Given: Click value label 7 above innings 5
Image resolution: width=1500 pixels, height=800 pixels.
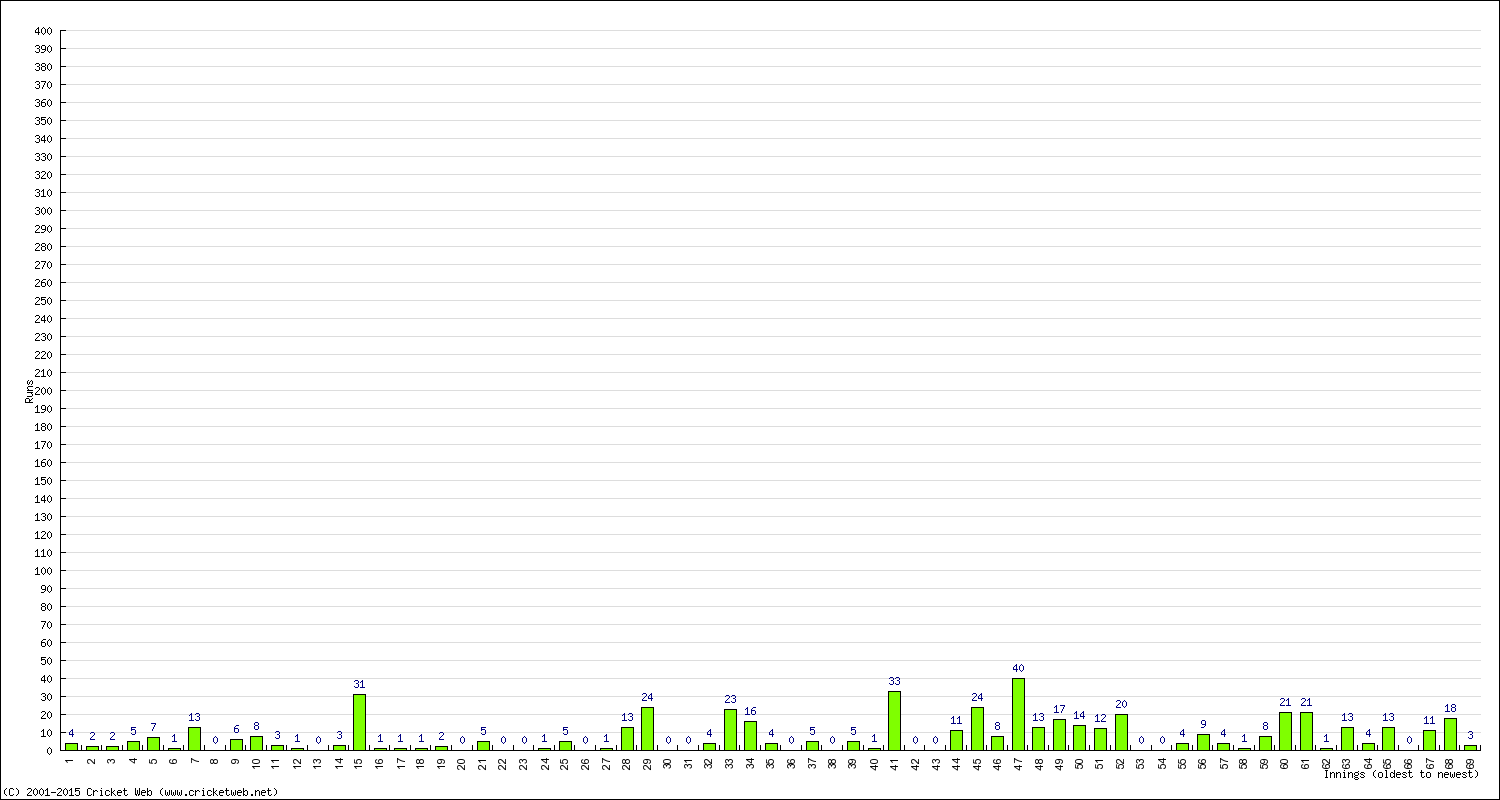Looking at the screenshot, I should [x=153, y=727].
